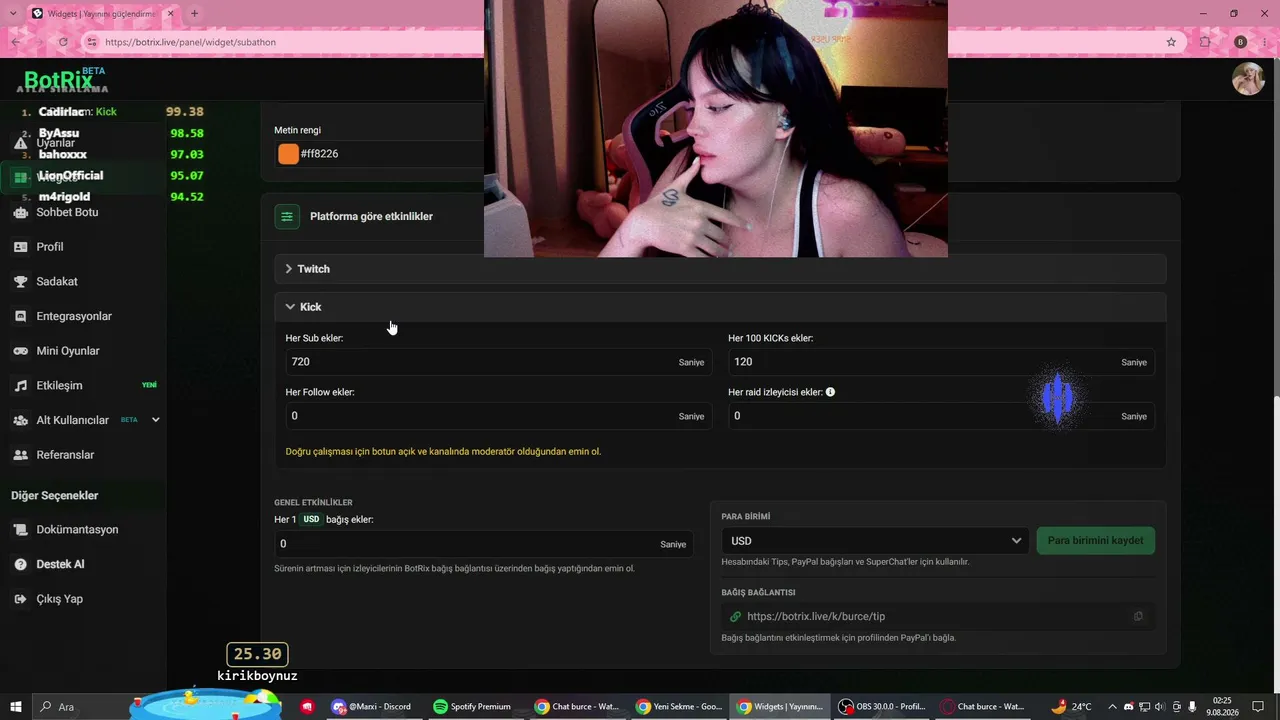1280x720 pixels.
Task: Click the Her Follow ekler input field
Action: pyautogui.click(x=498, y=416)
